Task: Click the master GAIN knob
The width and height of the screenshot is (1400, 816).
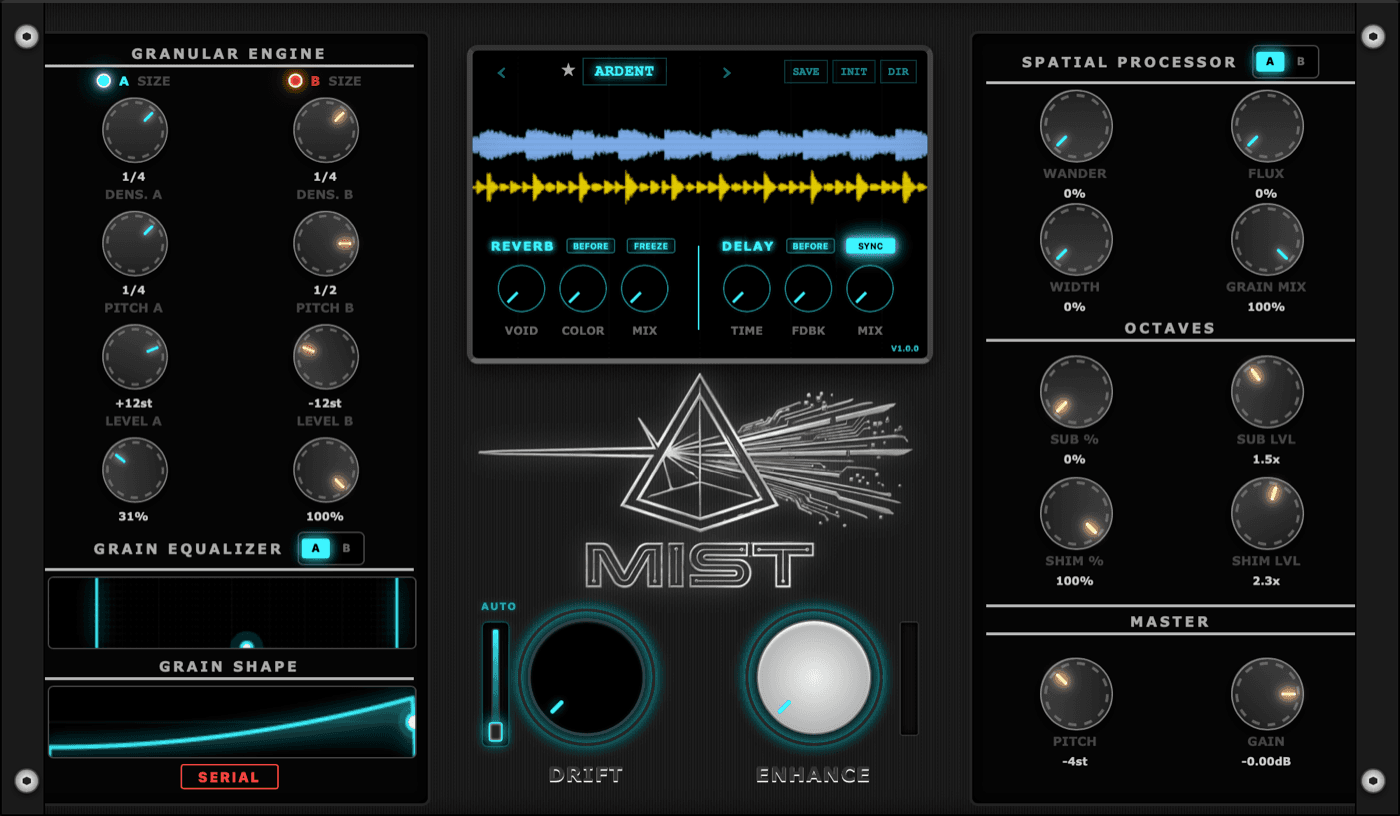Action: point(1267,694)
